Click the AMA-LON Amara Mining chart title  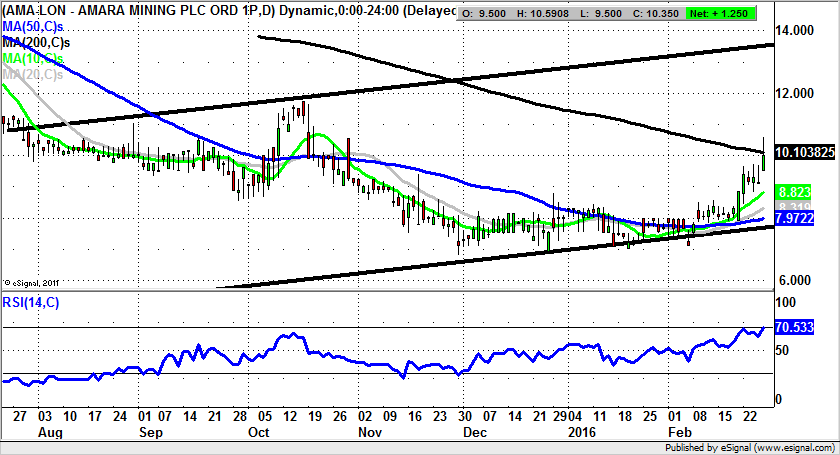(x=230, y=13)
